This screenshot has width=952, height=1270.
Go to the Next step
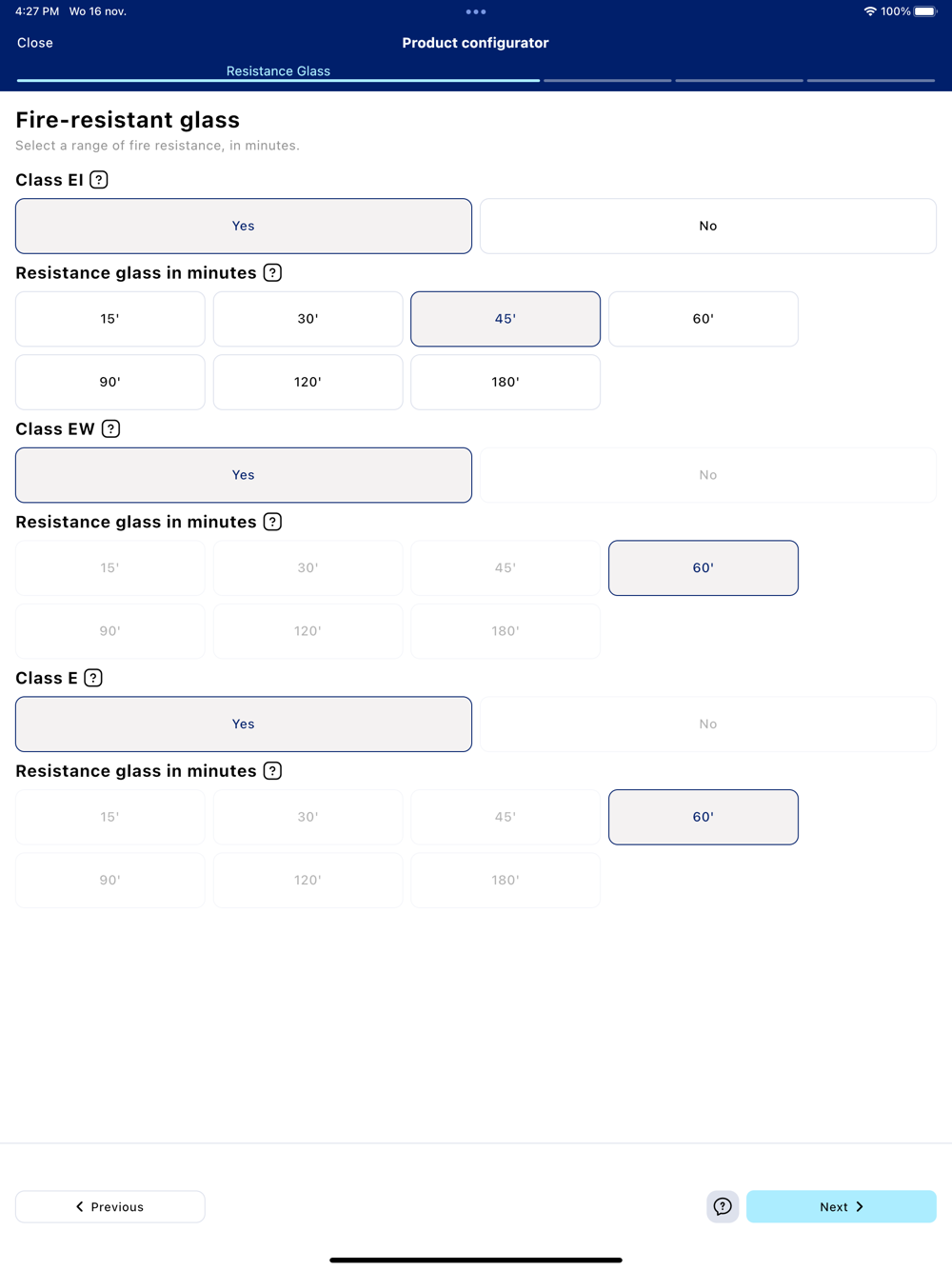click(841, 1206)
